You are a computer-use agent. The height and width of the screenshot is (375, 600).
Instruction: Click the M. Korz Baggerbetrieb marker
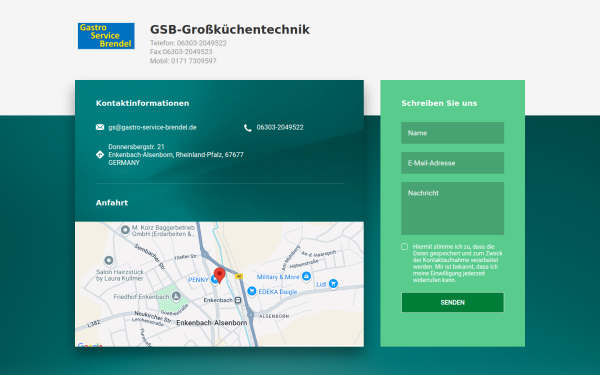pos(125,230)
